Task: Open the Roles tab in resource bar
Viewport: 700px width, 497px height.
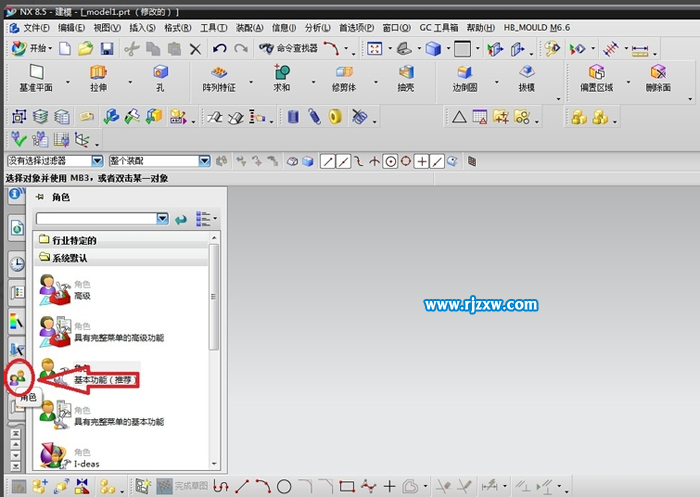Action: (x=17, y=378)
